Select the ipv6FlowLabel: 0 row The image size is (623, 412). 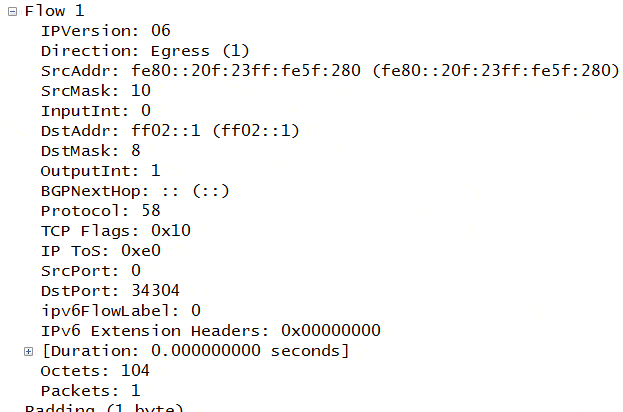121,311
